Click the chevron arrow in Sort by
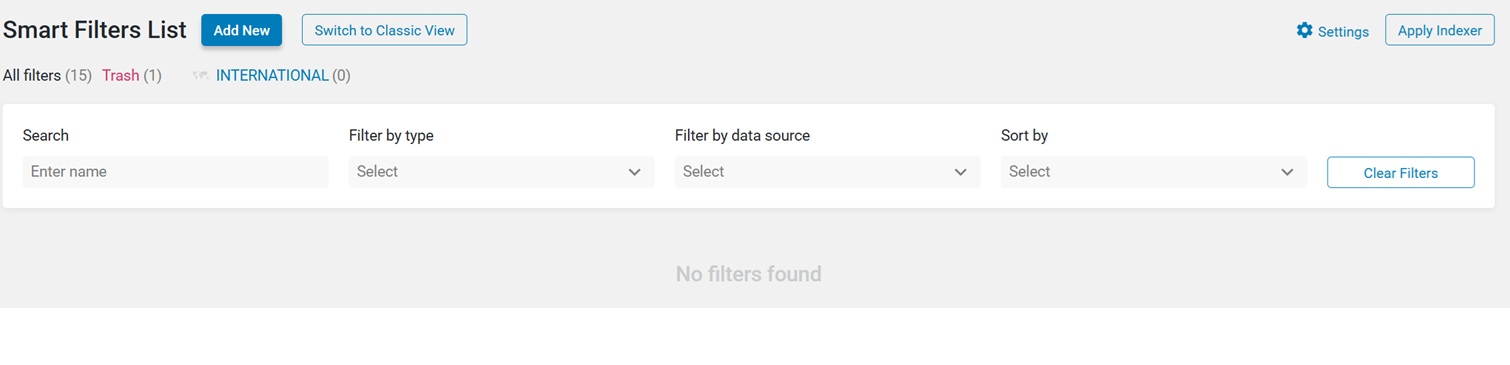This screenshot has height=365, width=1510. pos(1287,172)
